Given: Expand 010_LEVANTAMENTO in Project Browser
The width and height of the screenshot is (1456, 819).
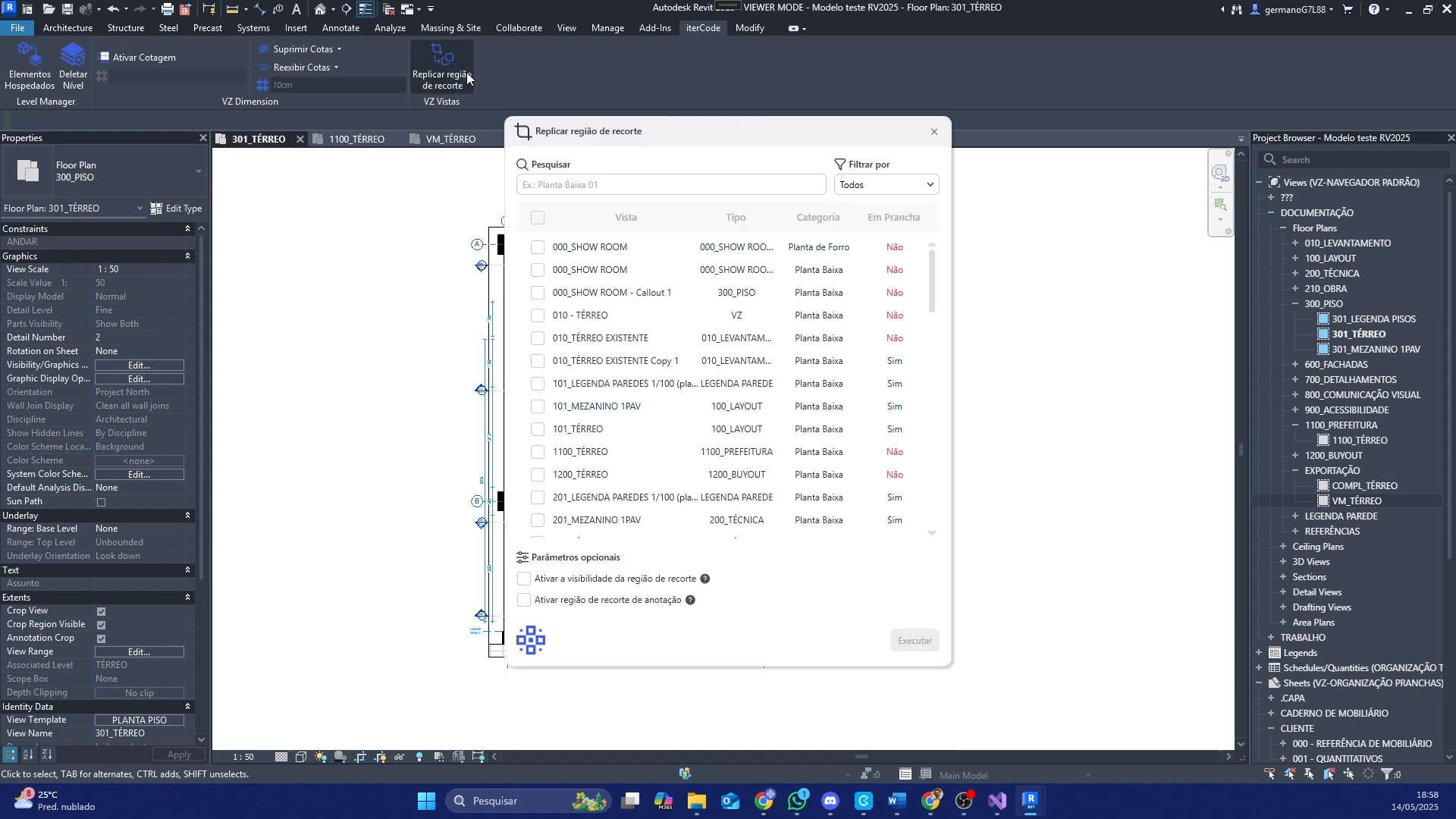Looking at the screenshot, I should [1295, 243].
